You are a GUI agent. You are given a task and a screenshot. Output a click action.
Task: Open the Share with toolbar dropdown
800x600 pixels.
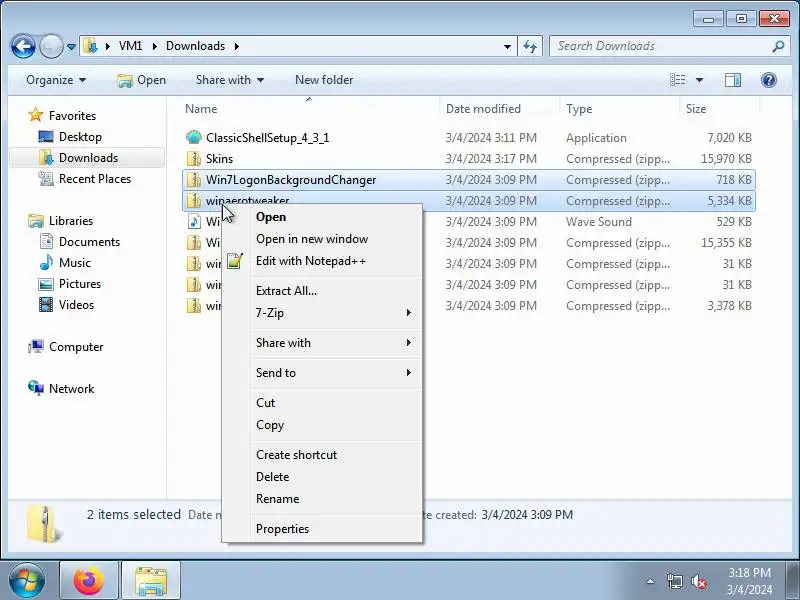230,80
